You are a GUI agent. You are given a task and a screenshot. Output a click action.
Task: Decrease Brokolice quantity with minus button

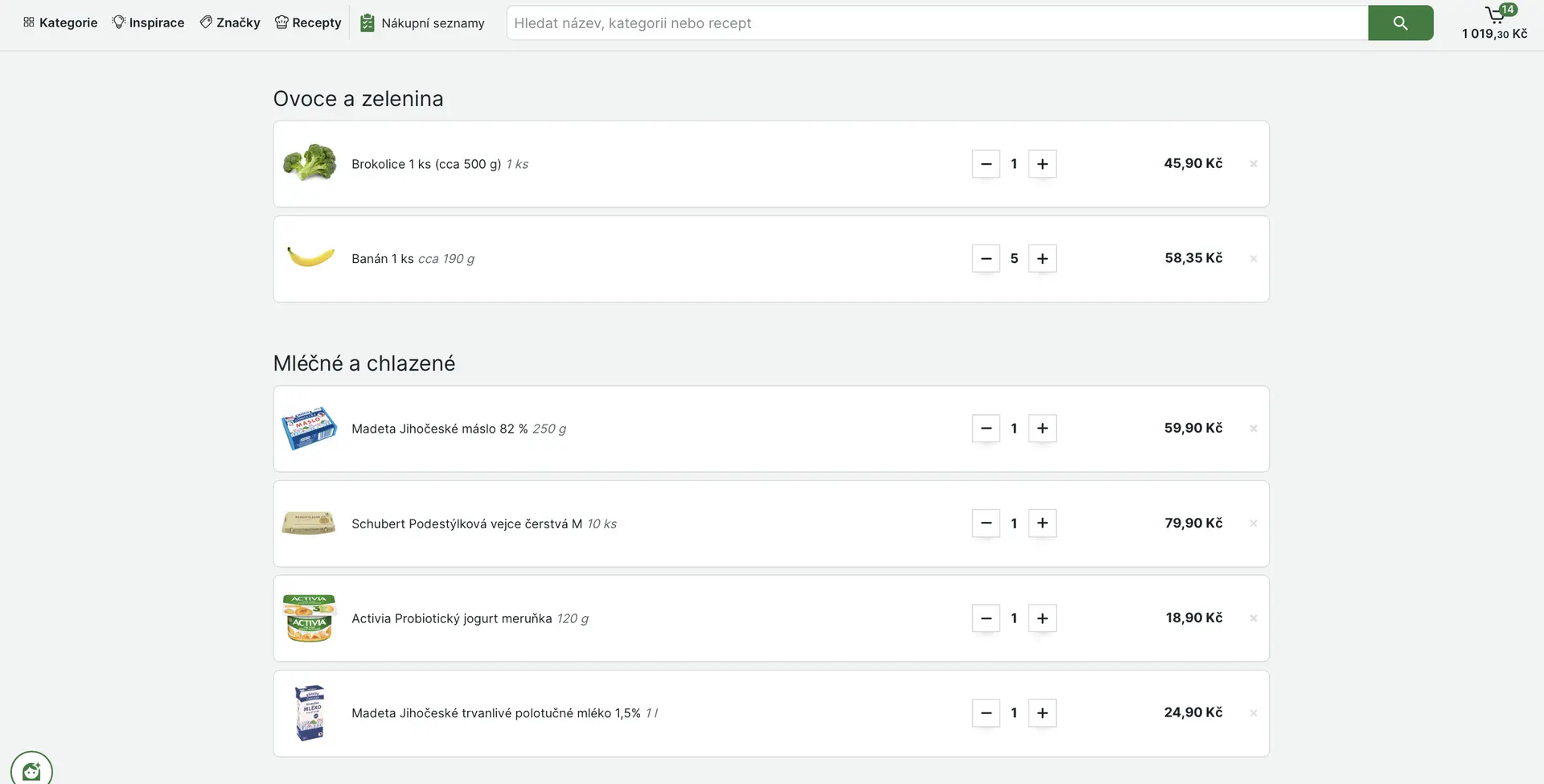tap(986, 164)
